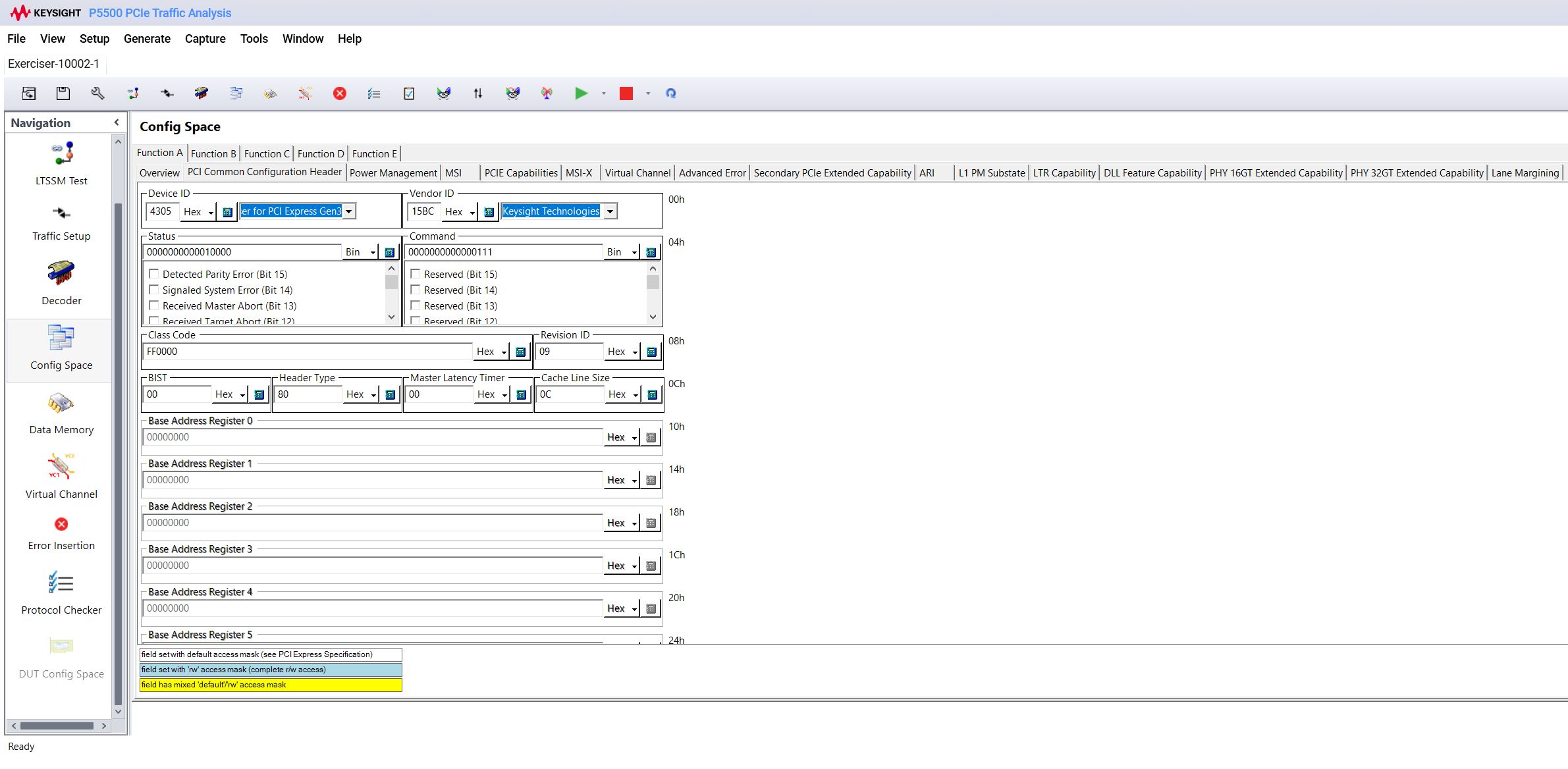Viewport: 1568px width, 769px height.
Task: Open the Run button dropdown arrow
Action: coord(603,93)
